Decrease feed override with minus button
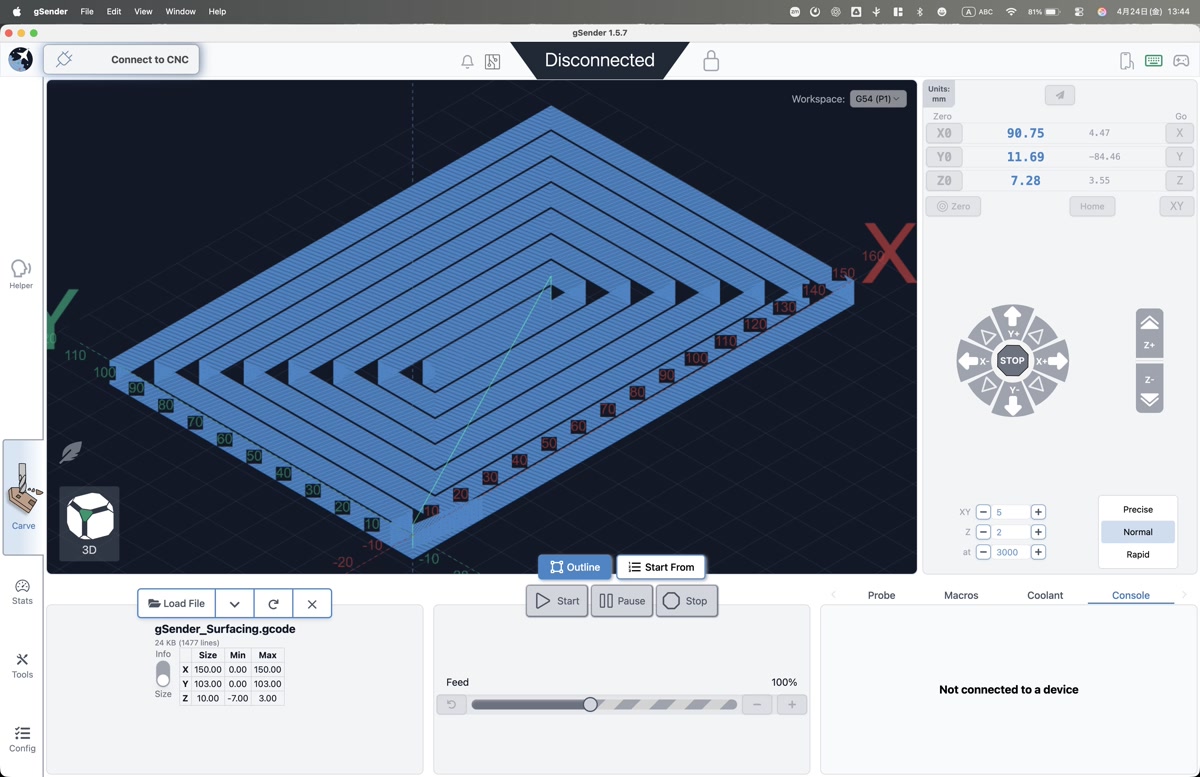 click(x=757, y=705)
